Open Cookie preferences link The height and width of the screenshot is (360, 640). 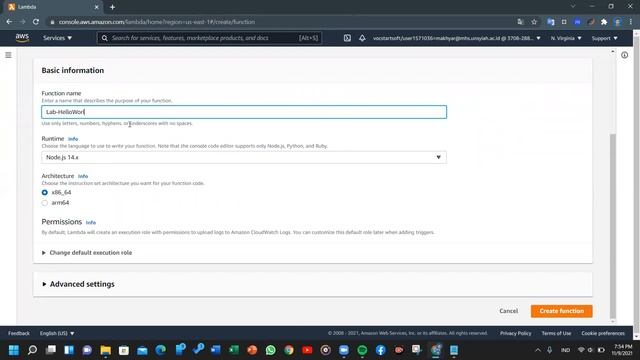click(603, 333)
